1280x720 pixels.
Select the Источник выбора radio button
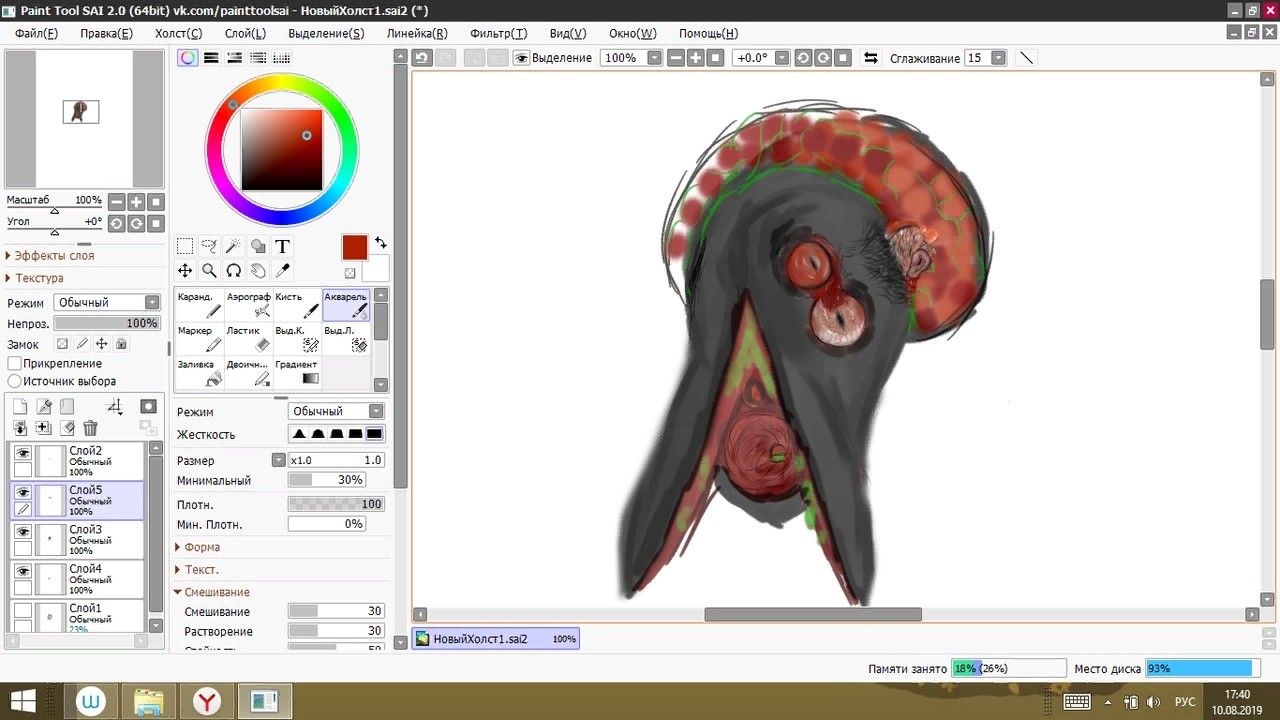point(15,381)
